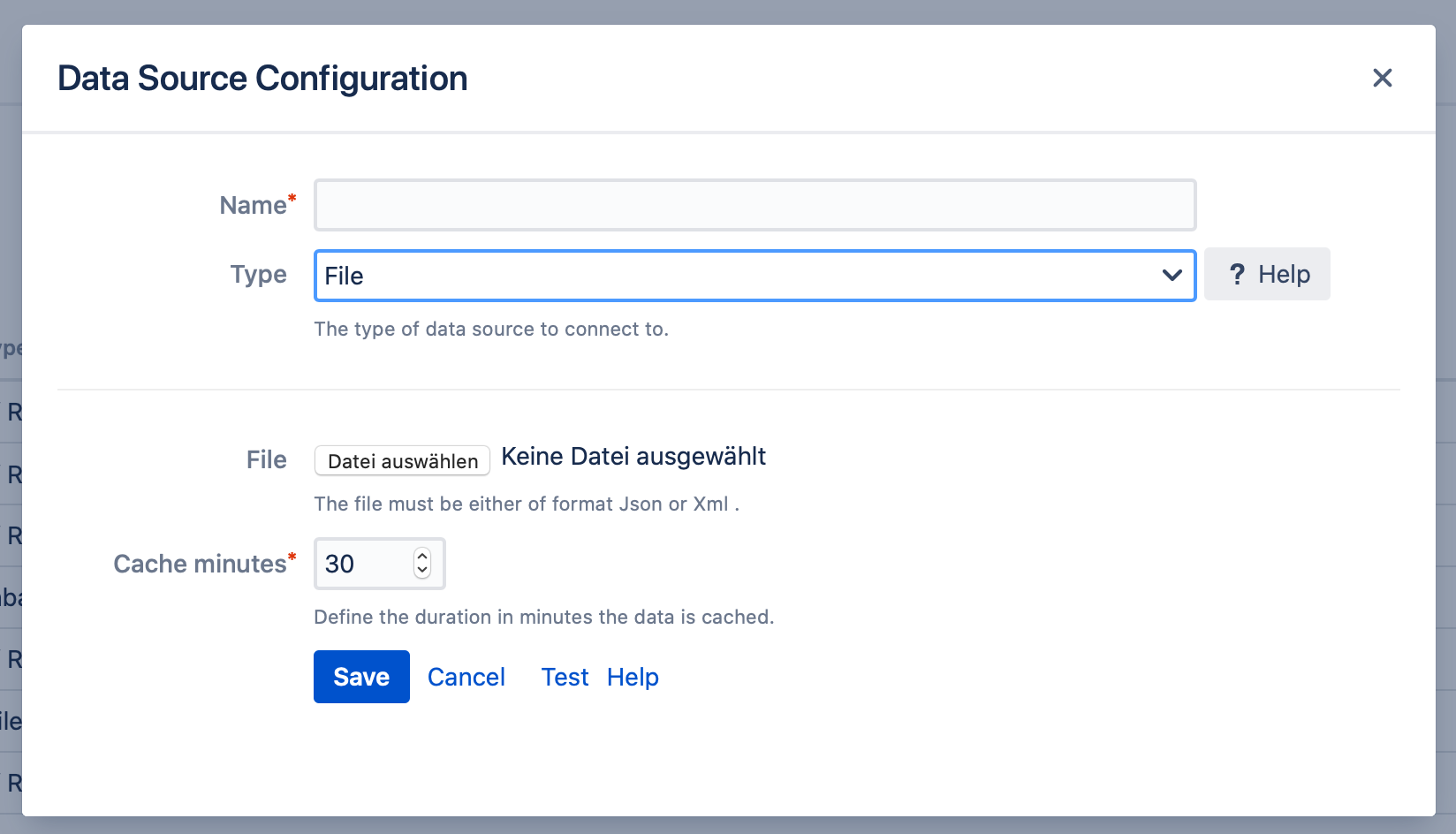The image size is (1456, 834).
Task: Click the File field label
Action: [266, 459]
